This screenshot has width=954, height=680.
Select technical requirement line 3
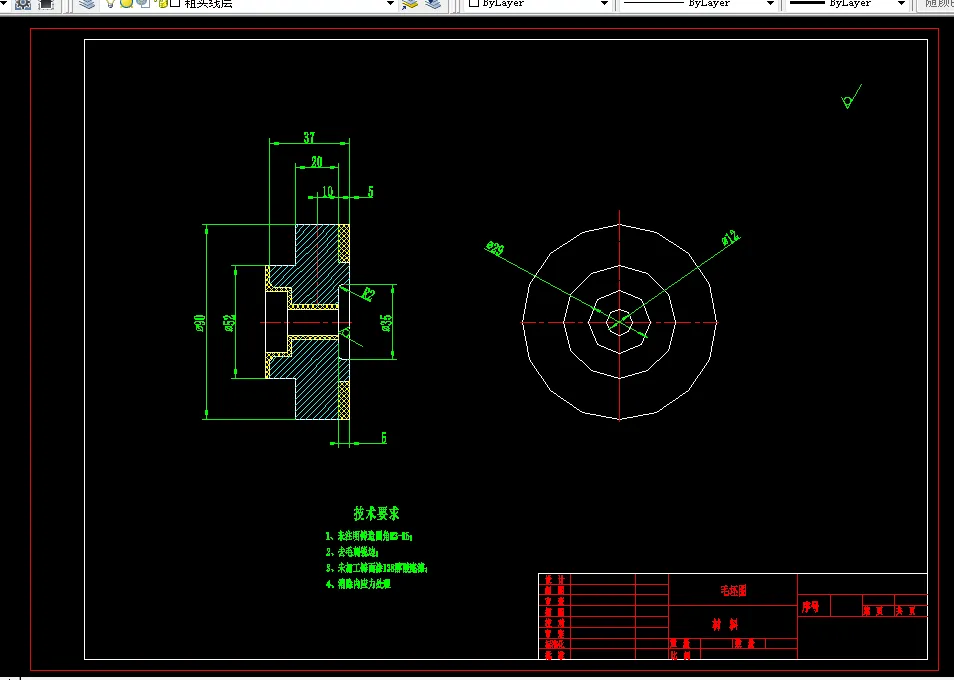(x=377, y=568)
